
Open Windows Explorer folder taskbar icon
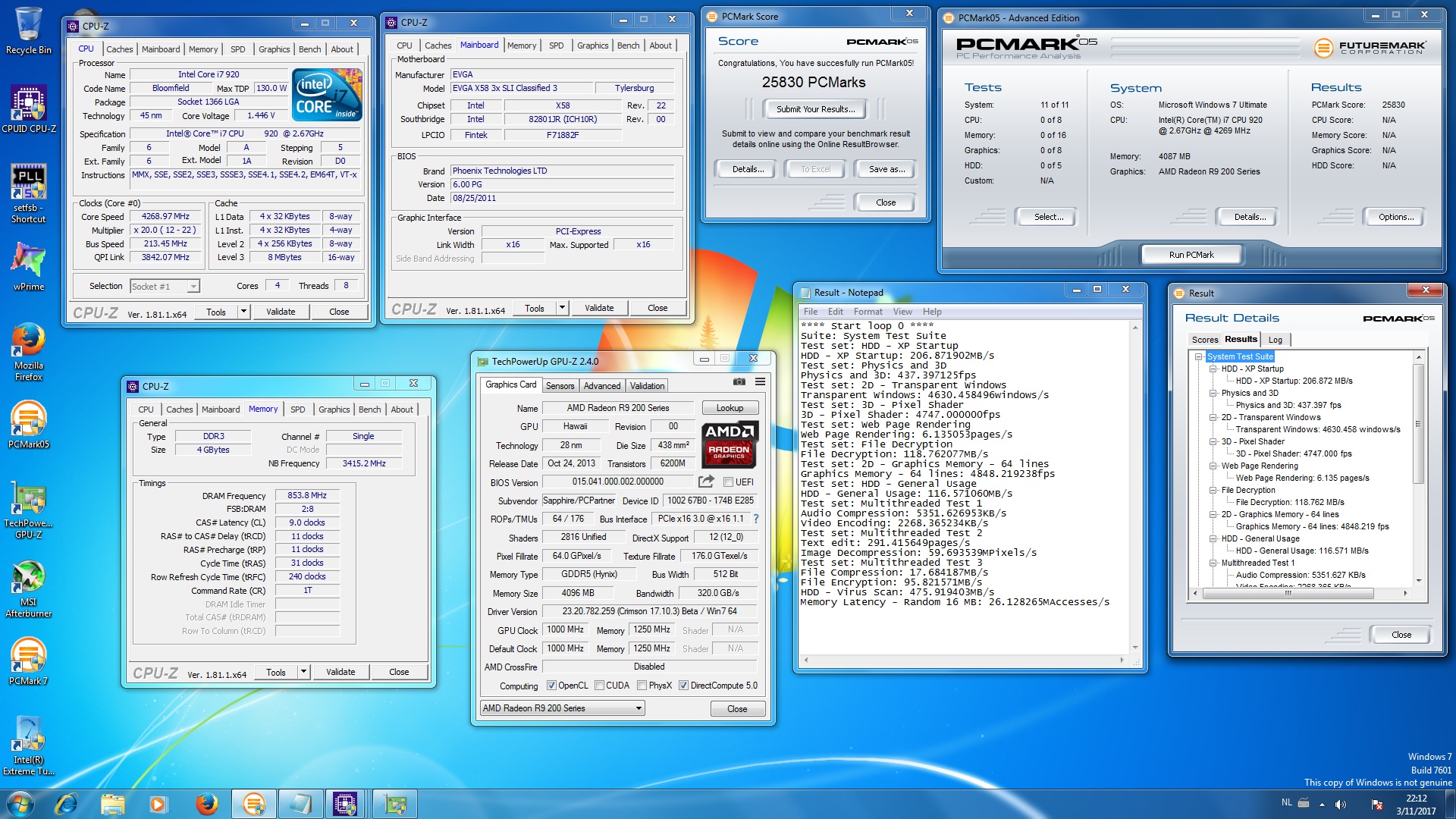pos(112,804)
